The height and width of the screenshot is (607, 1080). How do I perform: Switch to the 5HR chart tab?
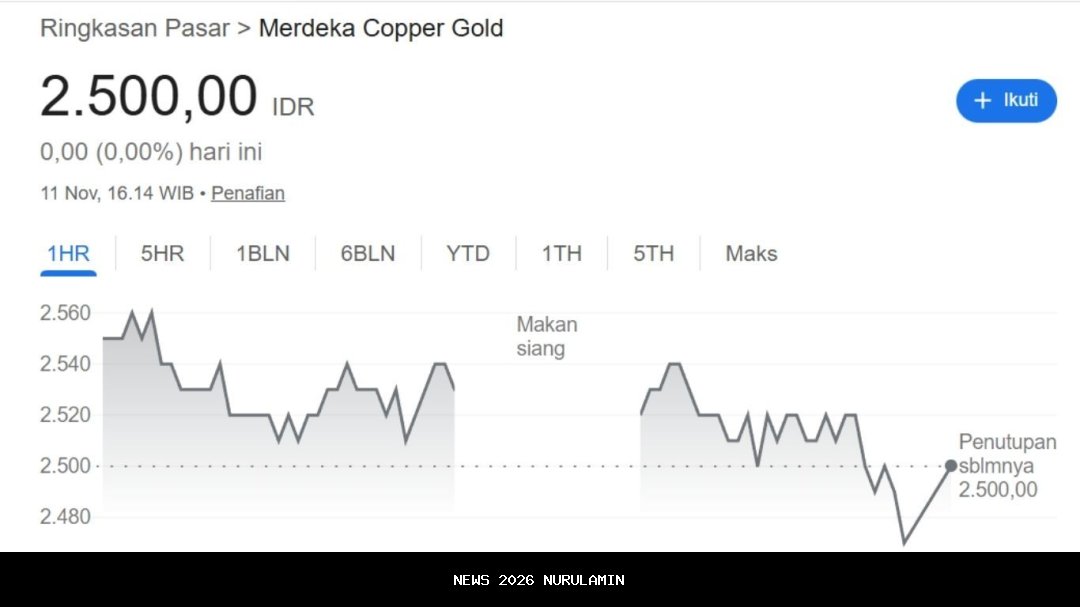coord(162,254)
